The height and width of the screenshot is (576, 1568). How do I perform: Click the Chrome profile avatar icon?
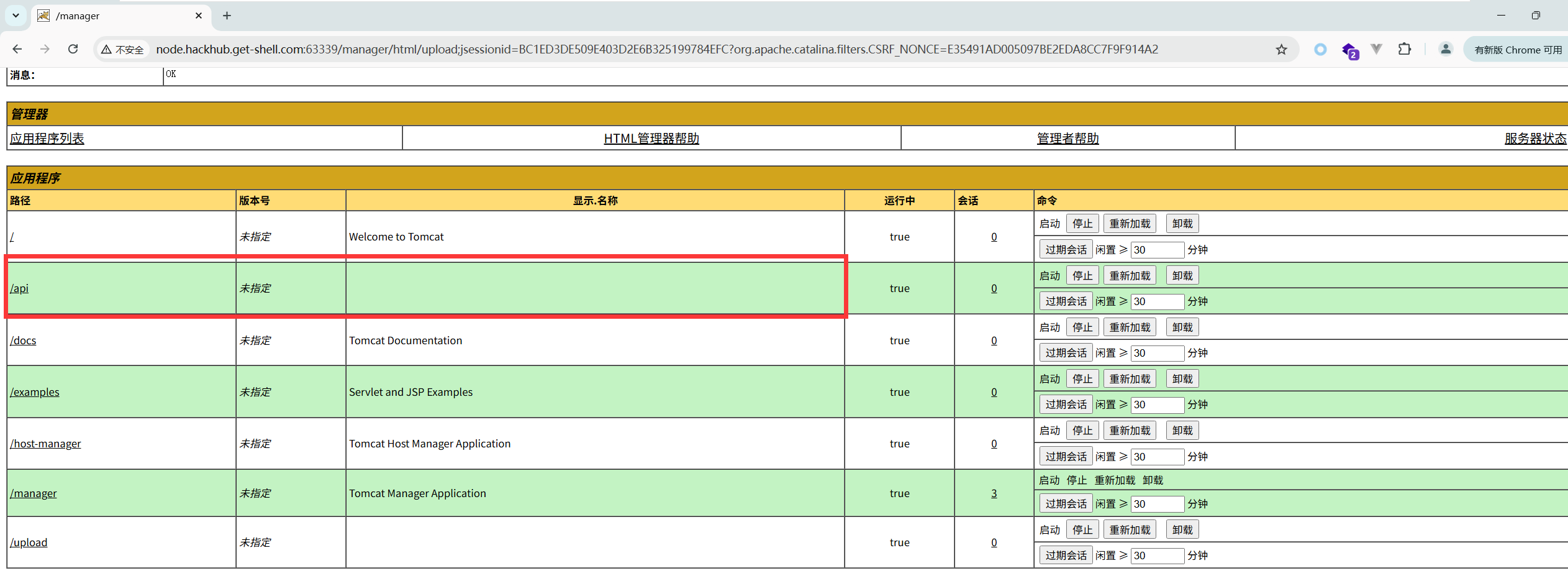[1446, 49]
